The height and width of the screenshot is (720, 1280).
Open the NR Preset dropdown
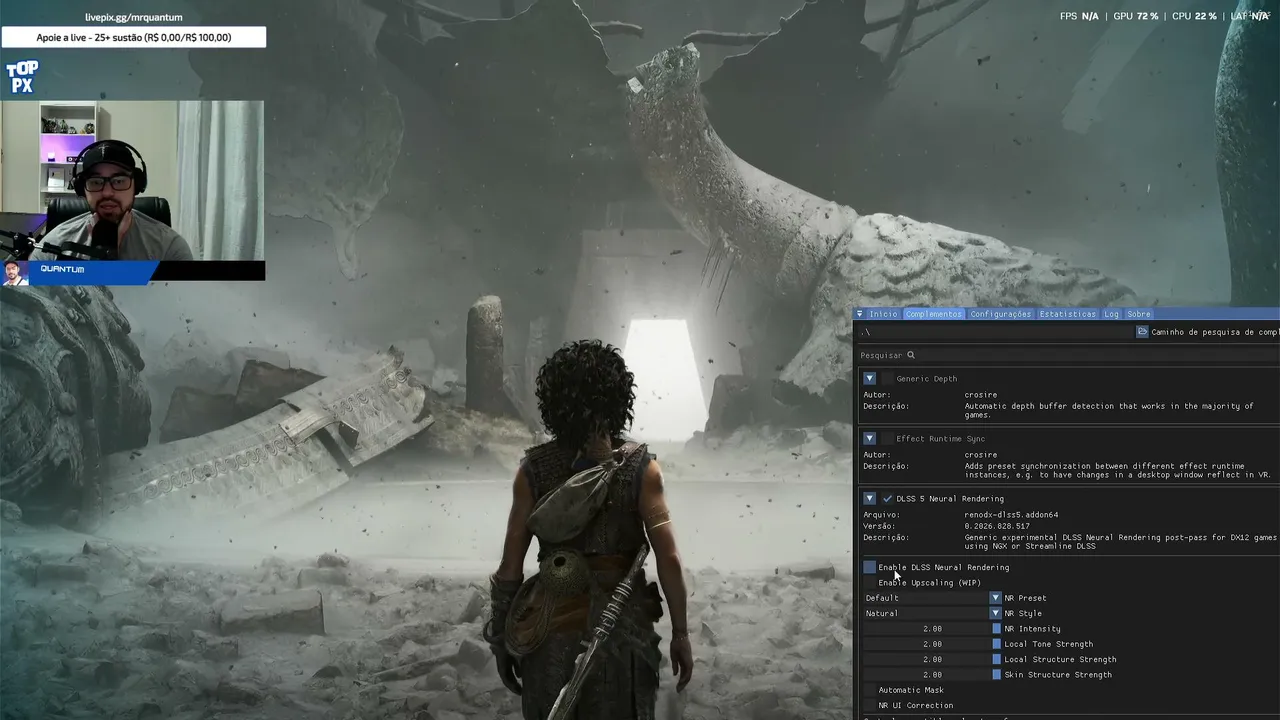tap(932, 598)
